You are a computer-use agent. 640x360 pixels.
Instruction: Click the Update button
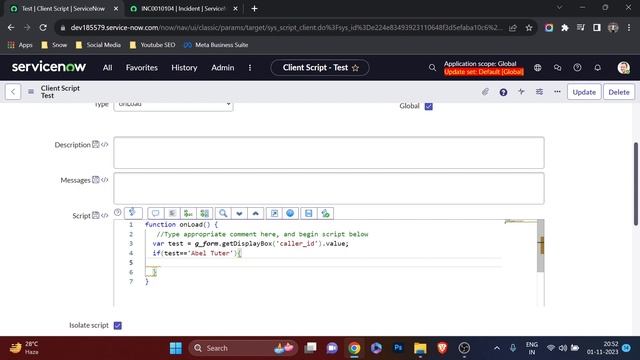[x=584, y=92]
